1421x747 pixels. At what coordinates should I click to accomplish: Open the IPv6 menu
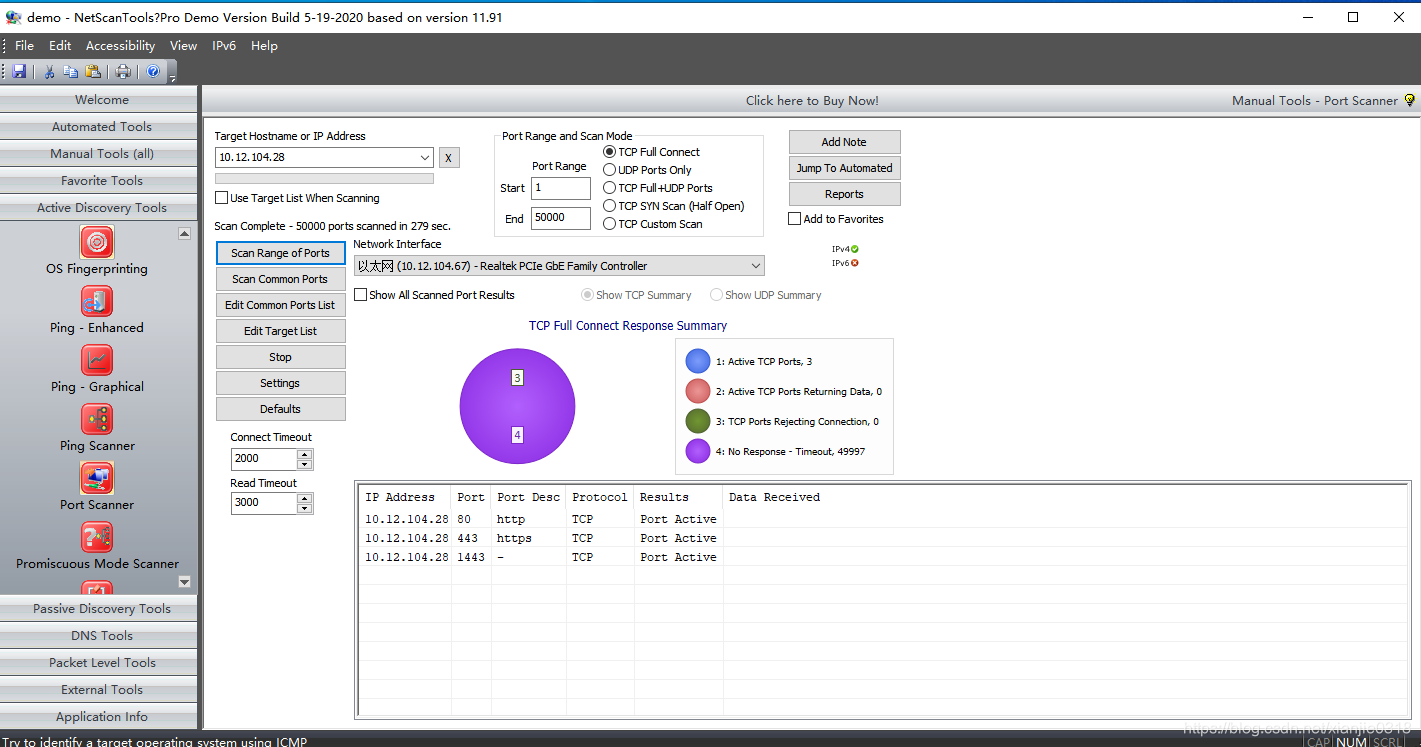click(x=224, y=46)
